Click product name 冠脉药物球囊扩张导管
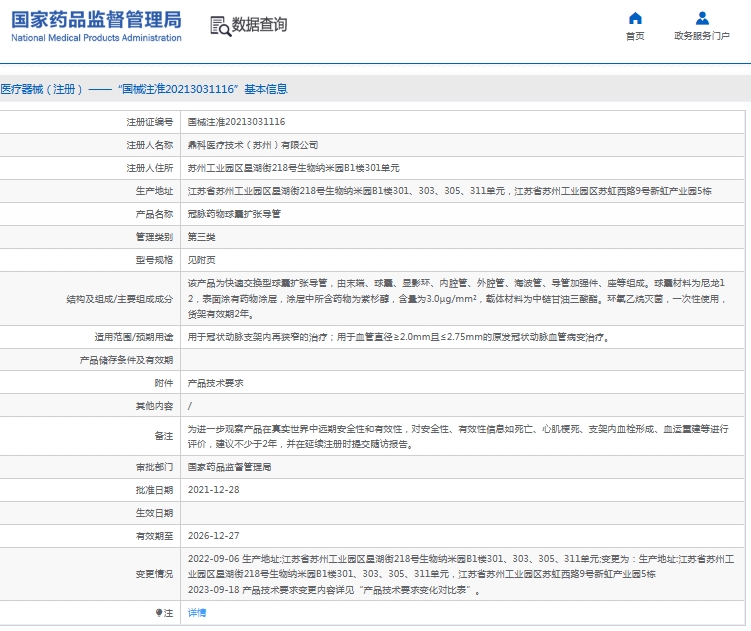The height and width of the screenshot is (631, 751). (234, 214)
